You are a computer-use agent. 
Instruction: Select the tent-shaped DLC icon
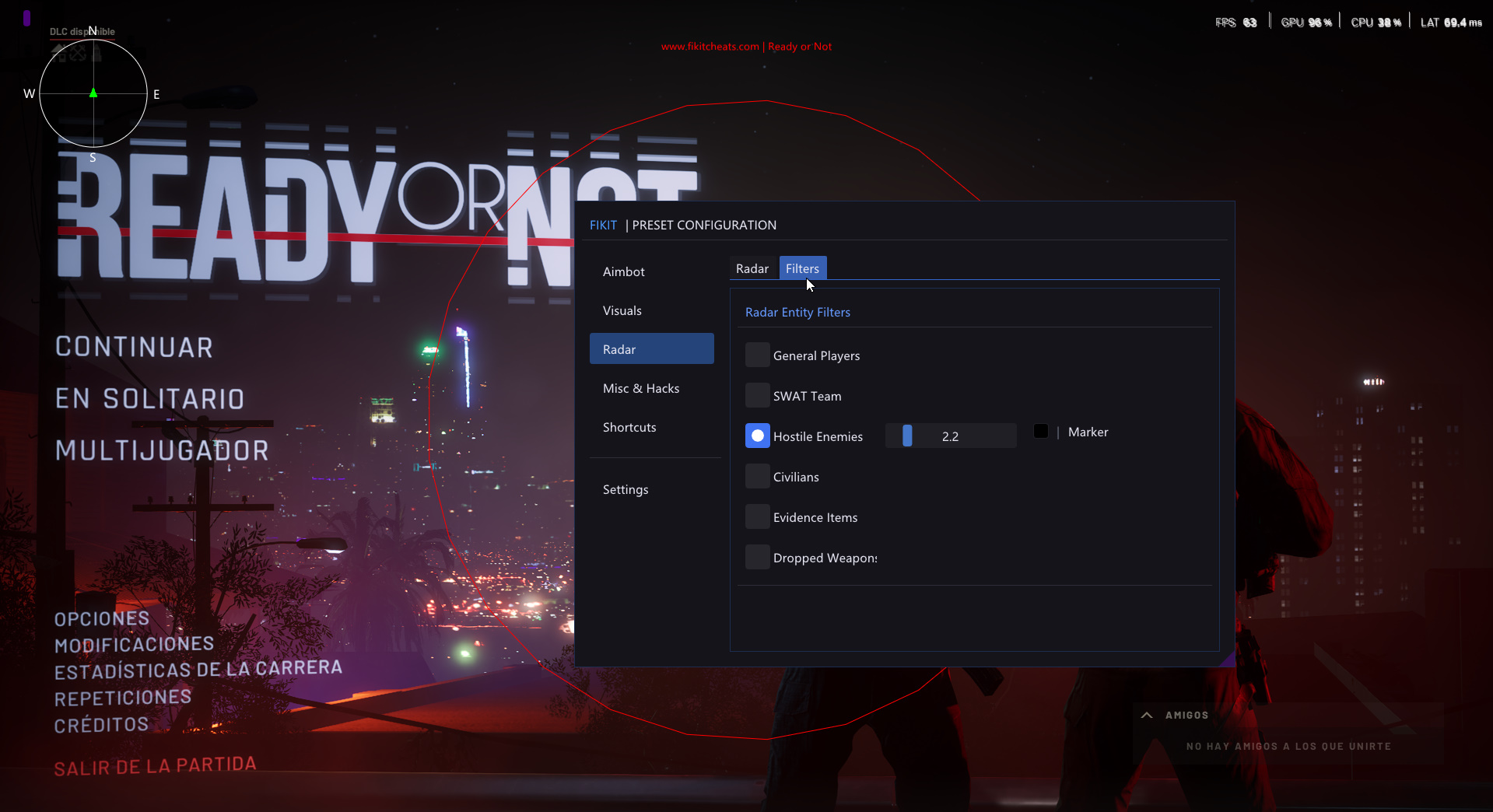pyautogui.click(x=59, y=53)
